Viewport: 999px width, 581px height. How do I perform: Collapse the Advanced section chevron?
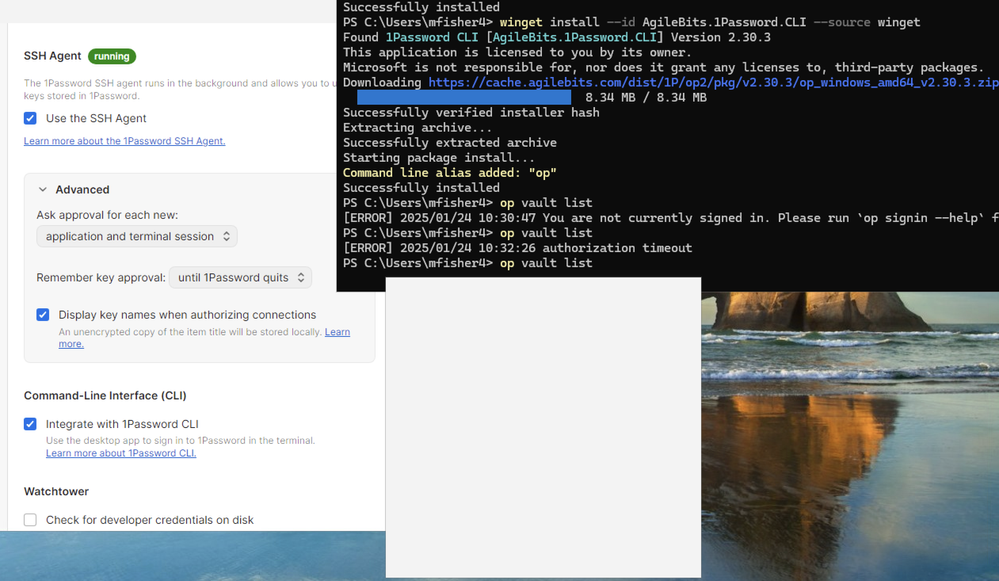pyautogui.click(x=43, y=190)
